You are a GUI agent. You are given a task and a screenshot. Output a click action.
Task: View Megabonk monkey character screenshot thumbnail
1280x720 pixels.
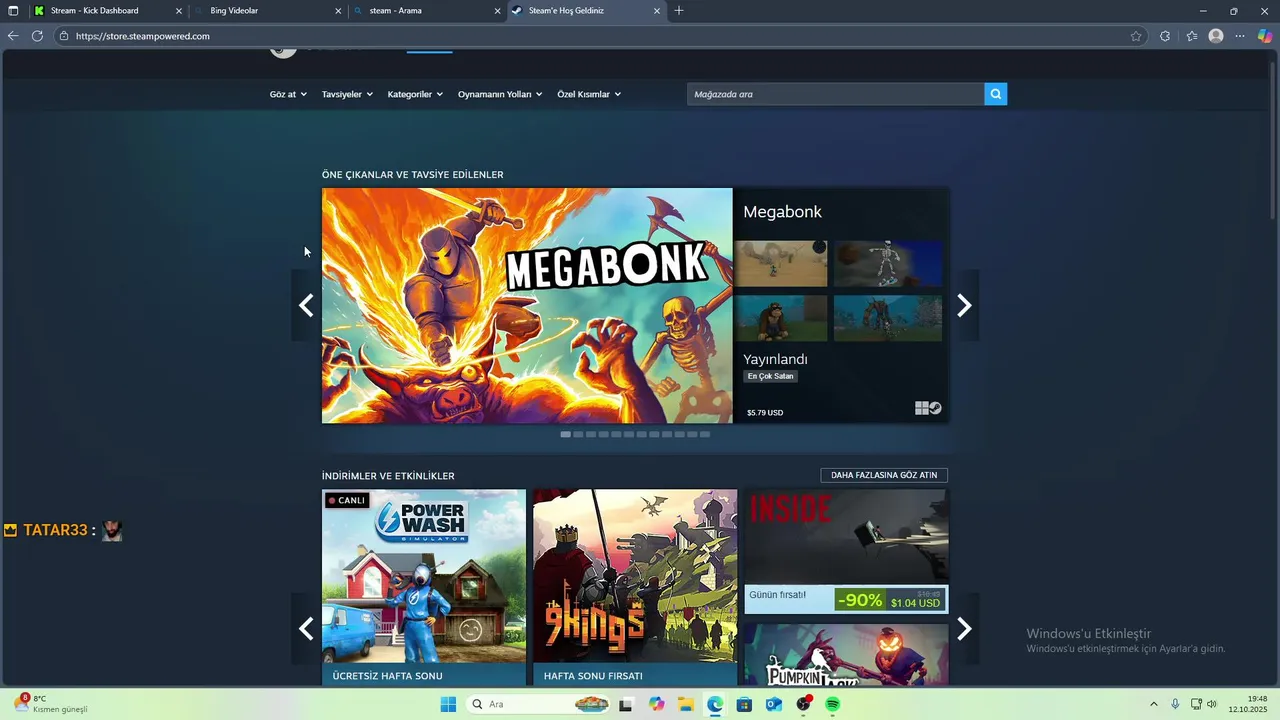(781, 318)
